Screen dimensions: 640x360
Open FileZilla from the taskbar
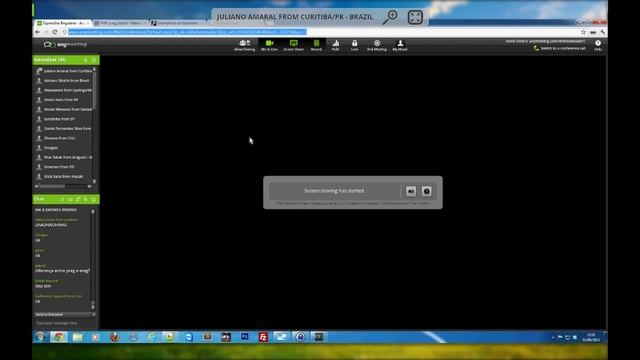[263, 337]
